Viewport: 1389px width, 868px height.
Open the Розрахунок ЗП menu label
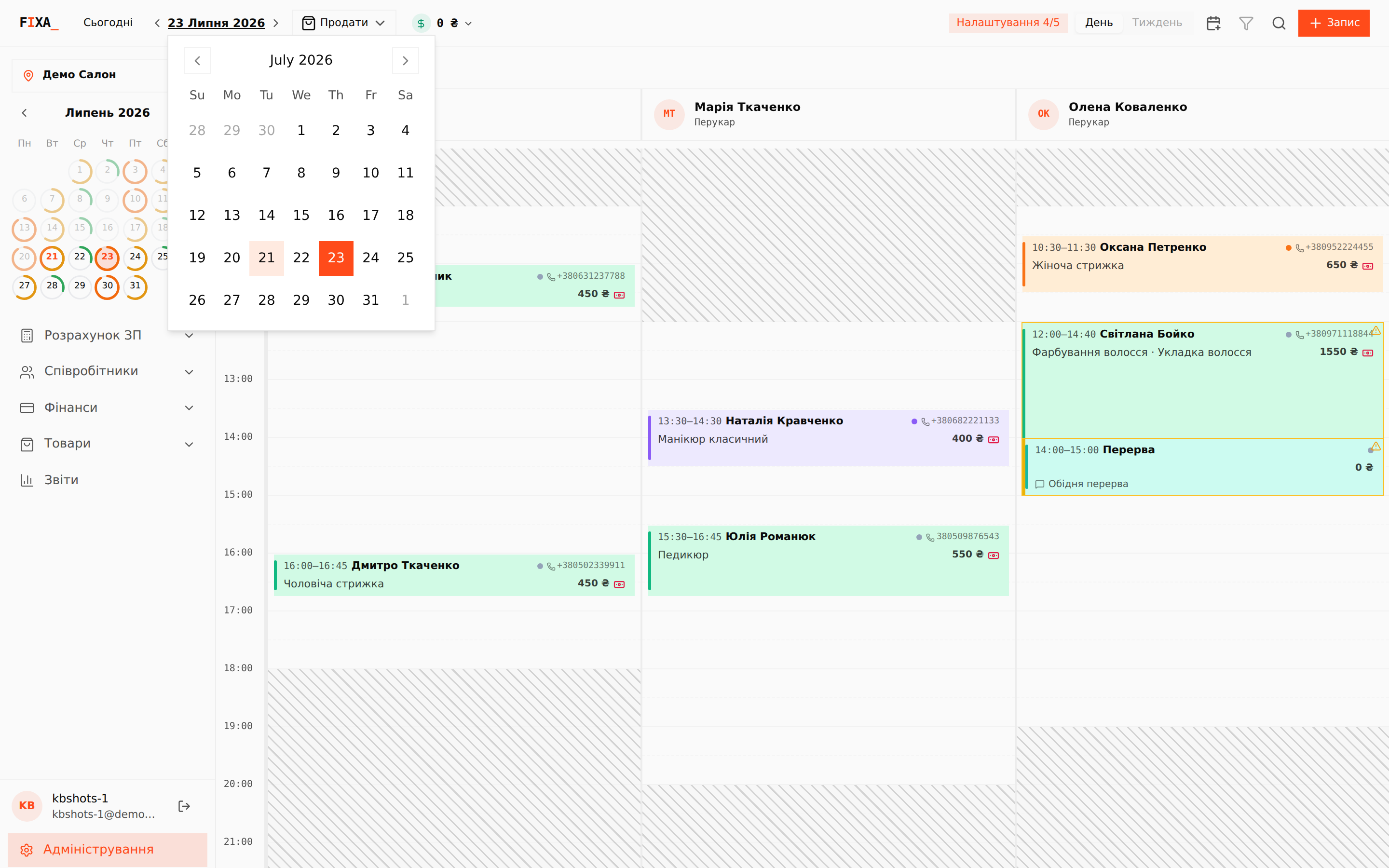[x=93, y=335]
